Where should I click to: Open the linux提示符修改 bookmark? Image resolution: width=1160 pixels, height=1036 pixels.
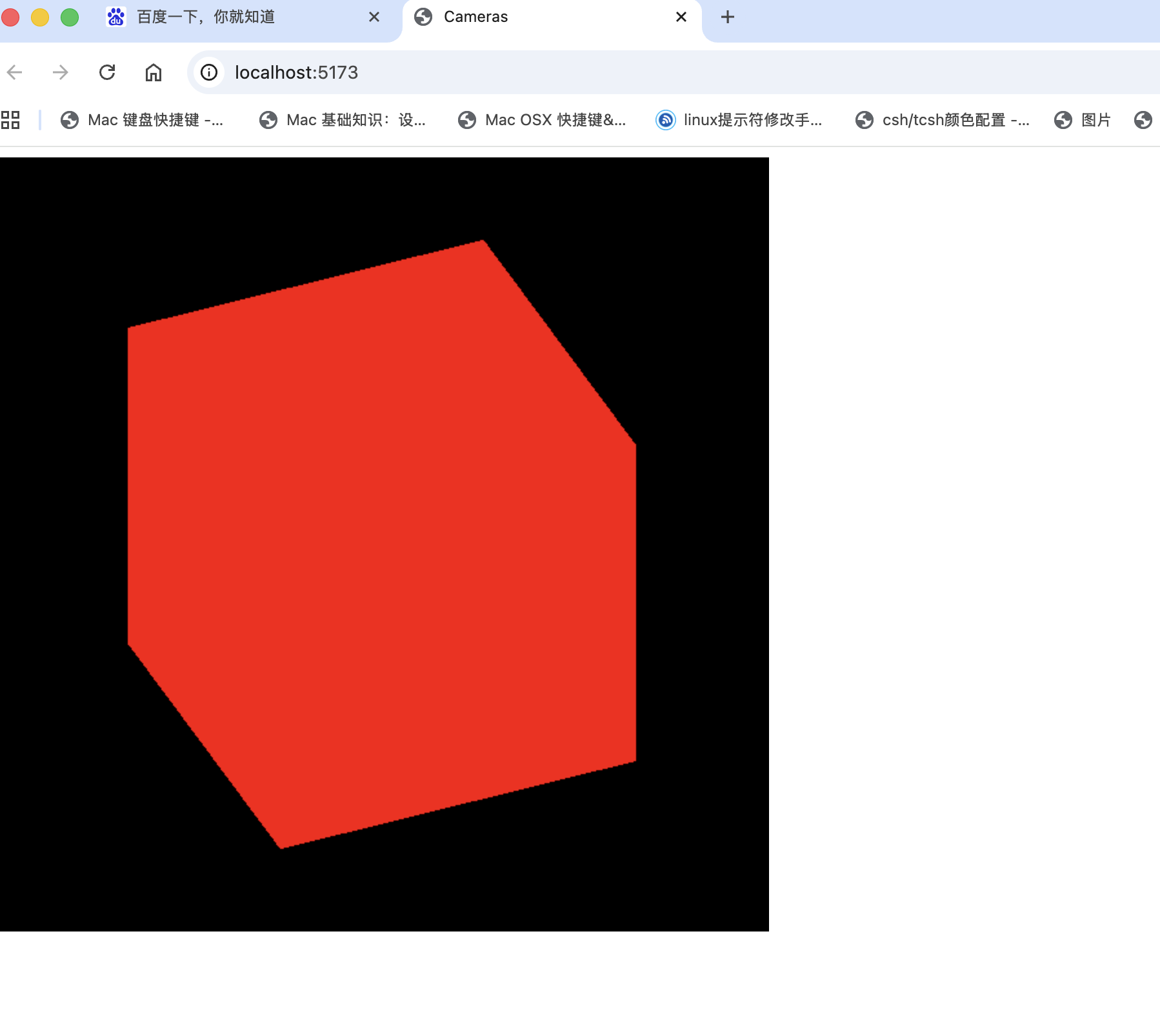tap(739, 120)
